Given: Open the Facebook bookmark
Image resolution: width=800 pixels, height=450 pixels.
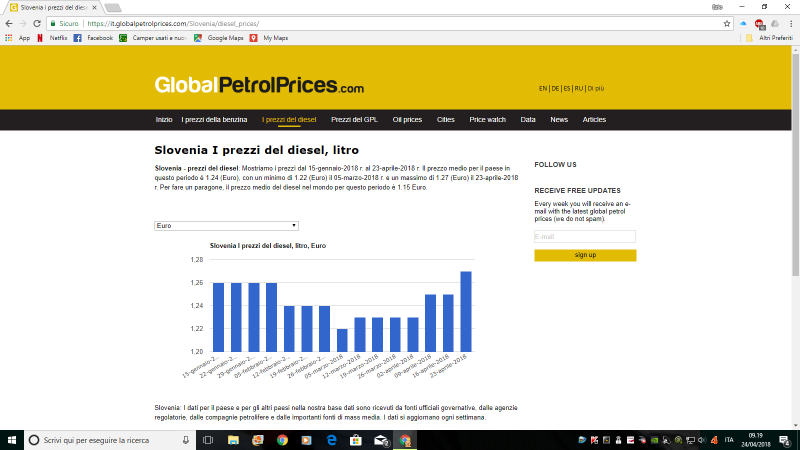Looking at the screenshot, I should [x=93, y=38].
